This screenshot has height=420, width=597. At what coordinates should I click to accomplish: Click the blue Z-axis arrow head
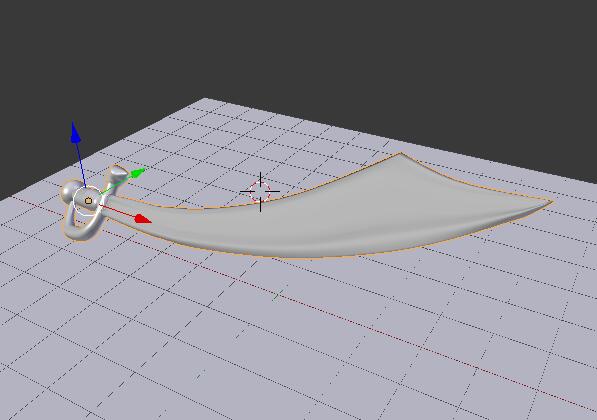click(x=75, y=133)
